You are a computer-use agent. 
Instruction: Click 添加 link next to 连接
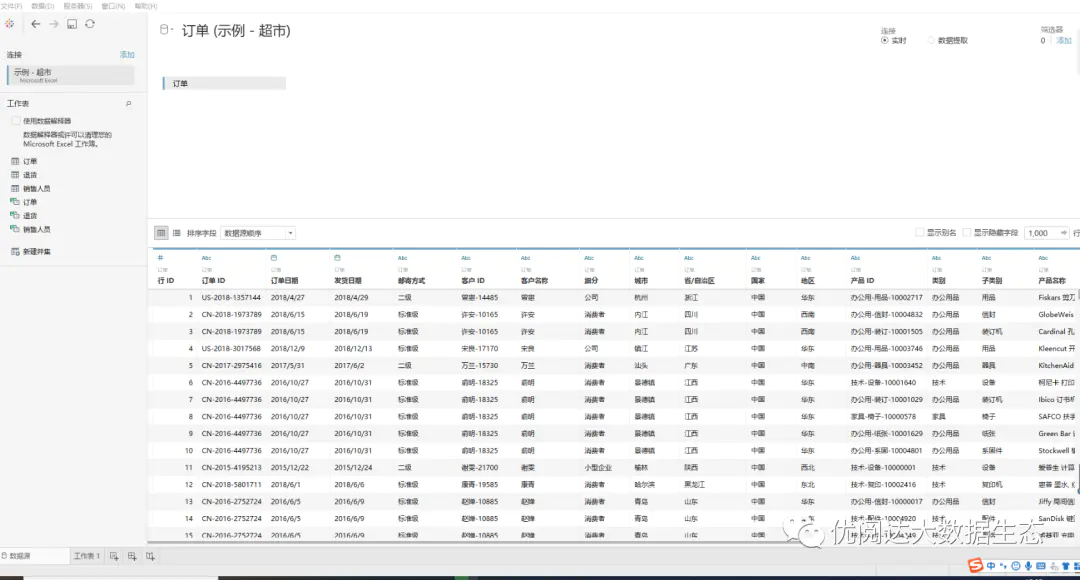[x=127, y=54]
